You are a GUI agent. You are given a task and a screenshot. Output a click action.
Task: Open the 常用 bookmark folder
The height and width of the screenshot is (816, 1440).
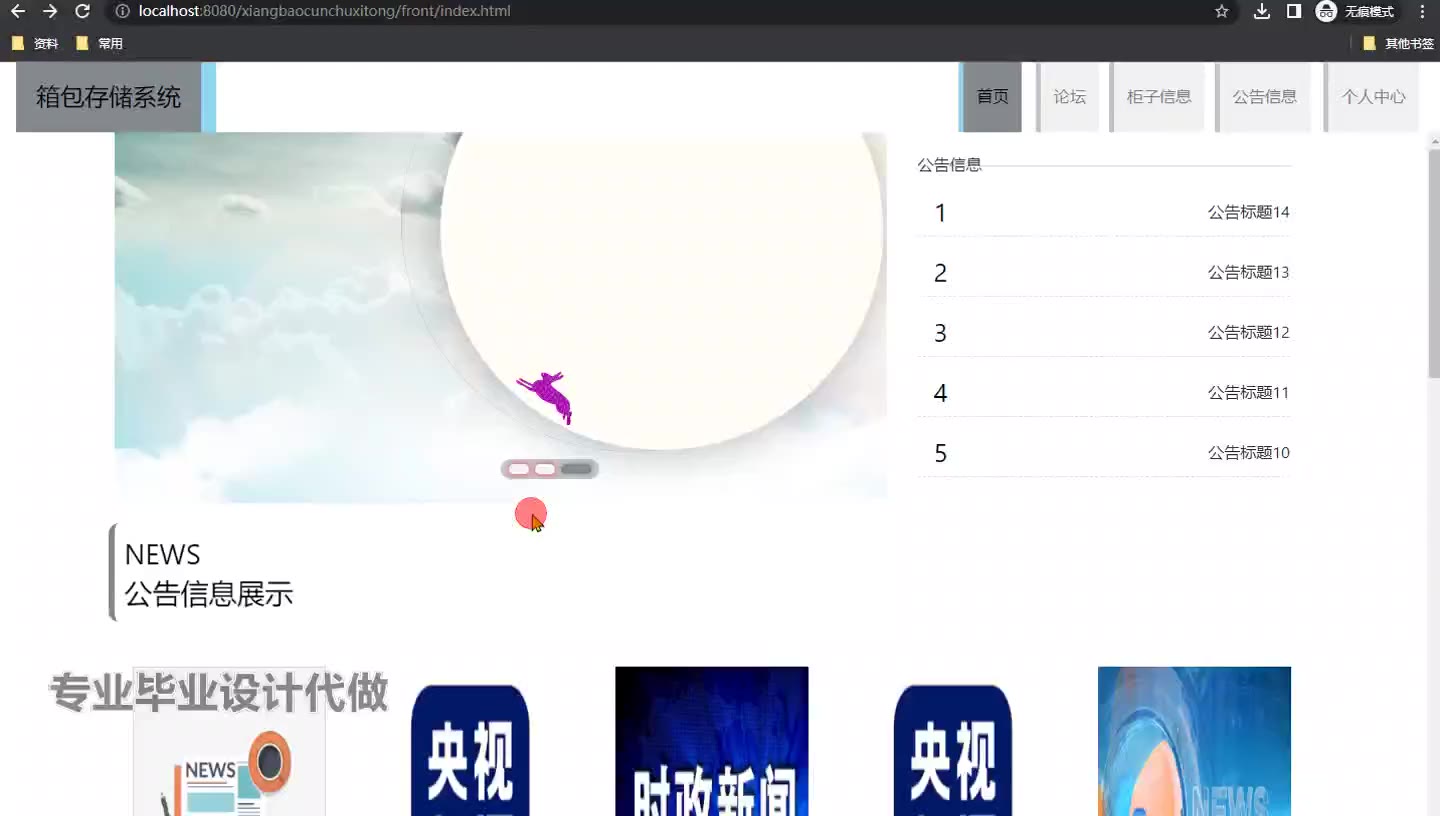coord(100,44)
